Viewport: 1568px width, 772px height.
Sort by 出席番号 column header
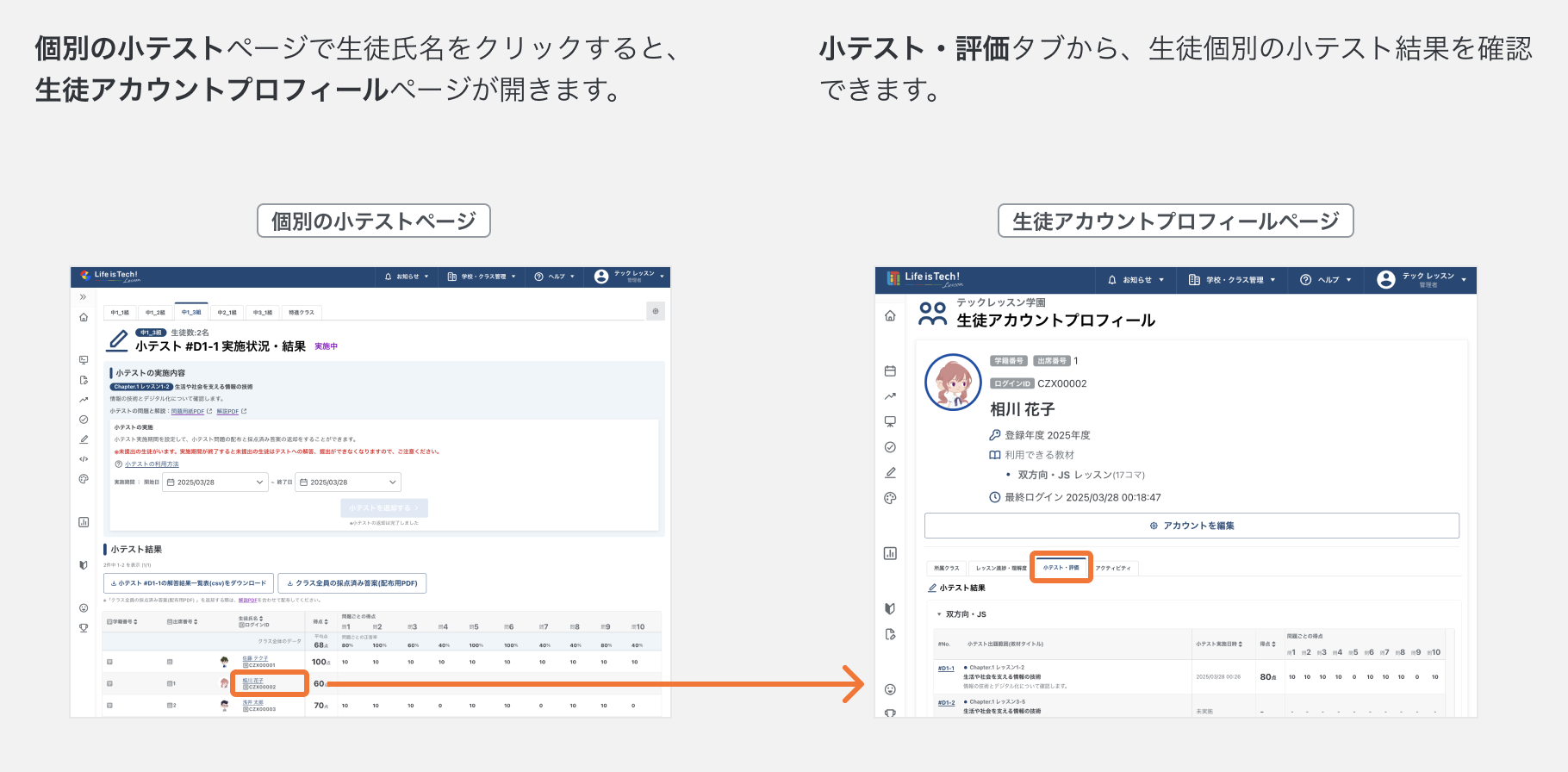point(182,621)
